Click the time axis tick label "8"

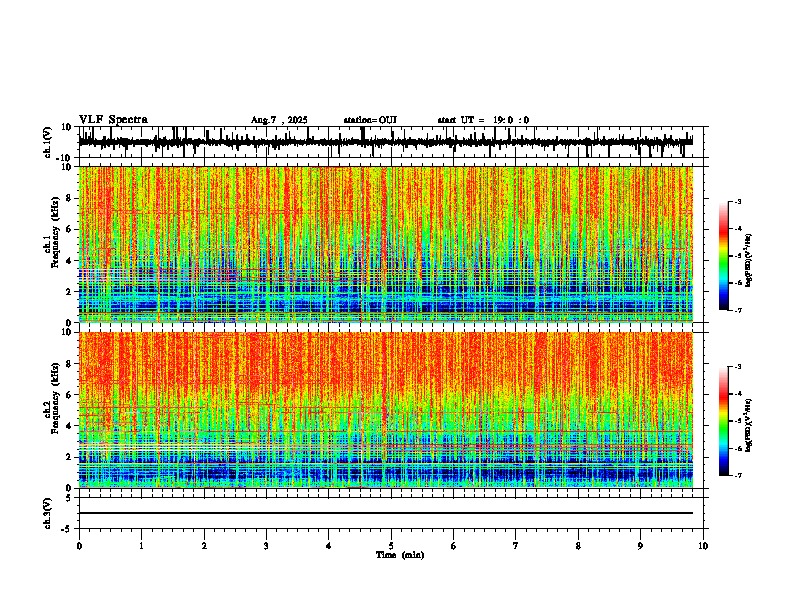tap(578, 546)
